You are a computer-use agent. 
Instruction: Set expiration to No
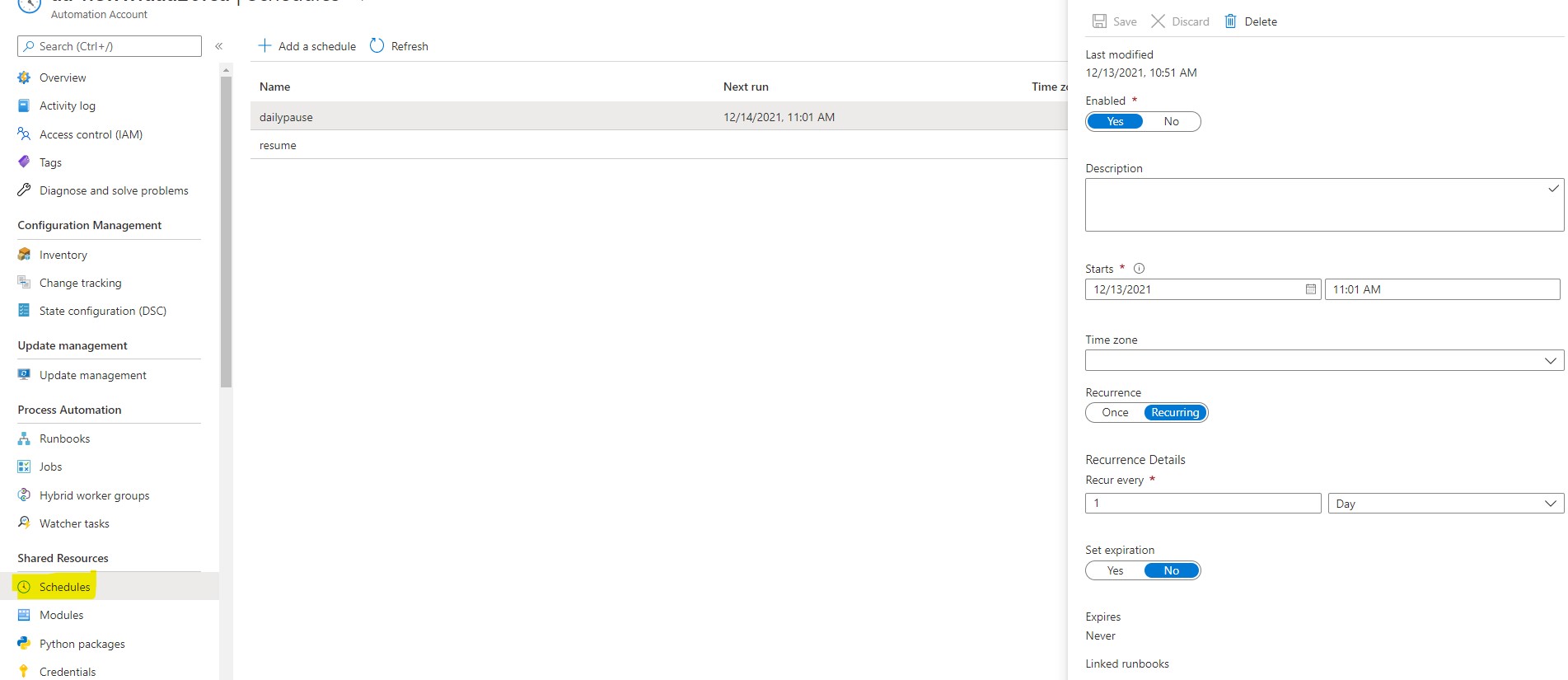coord(1171,570)
